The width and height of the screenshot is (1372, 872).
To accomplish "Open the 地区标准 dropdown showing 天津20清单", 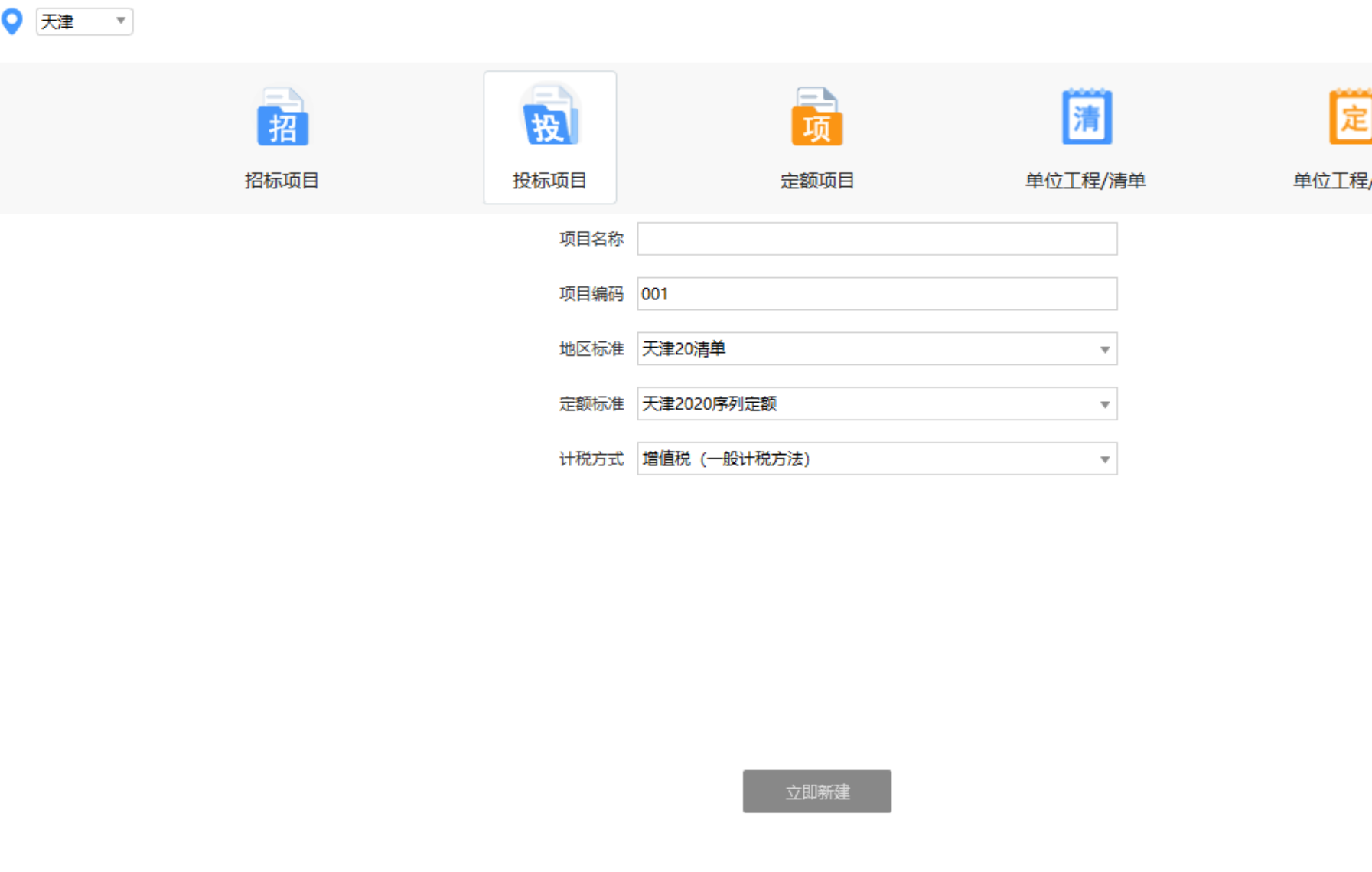I will [877, 348].
